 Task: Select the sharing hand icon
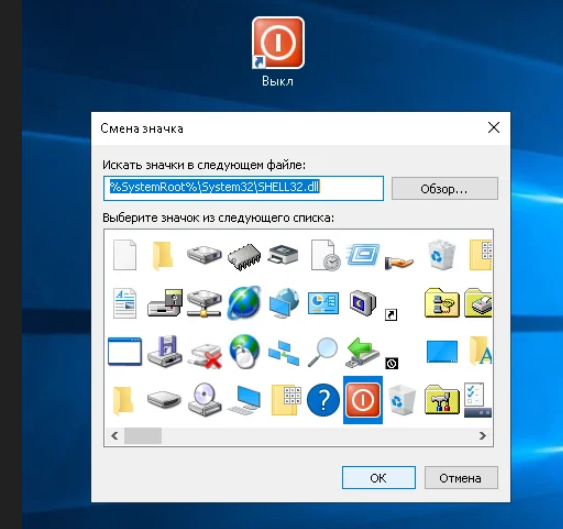(x=399, y=262)
